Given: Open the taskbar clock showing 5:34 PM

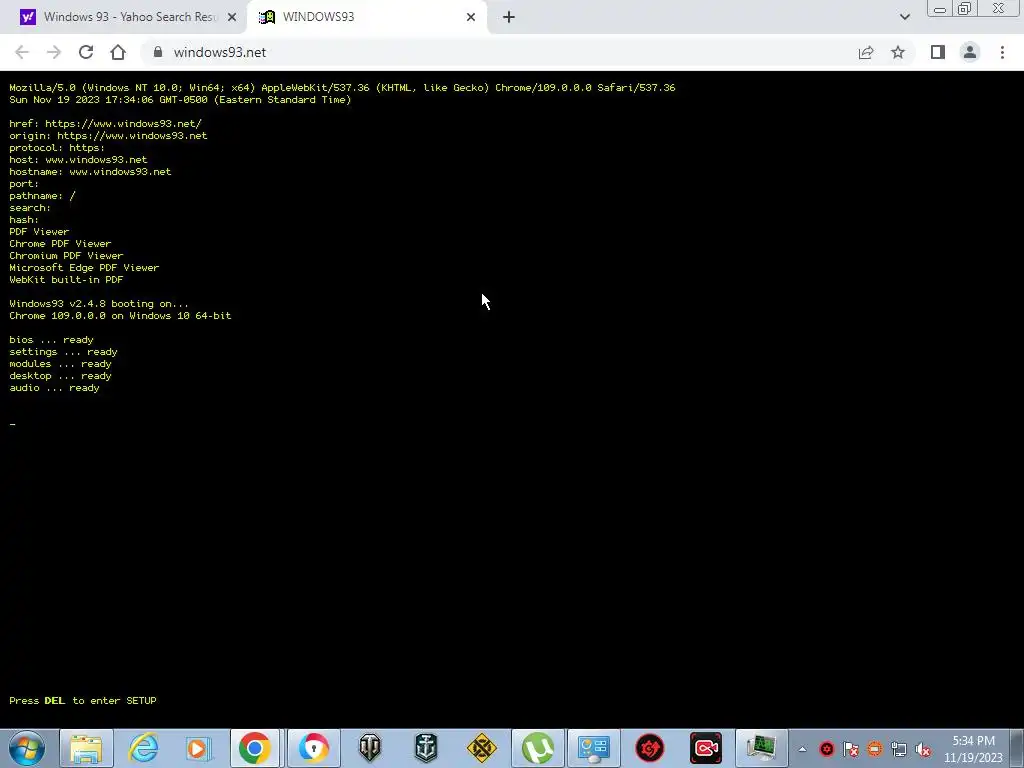Looking at the screenshot, I should coord(973,748).
